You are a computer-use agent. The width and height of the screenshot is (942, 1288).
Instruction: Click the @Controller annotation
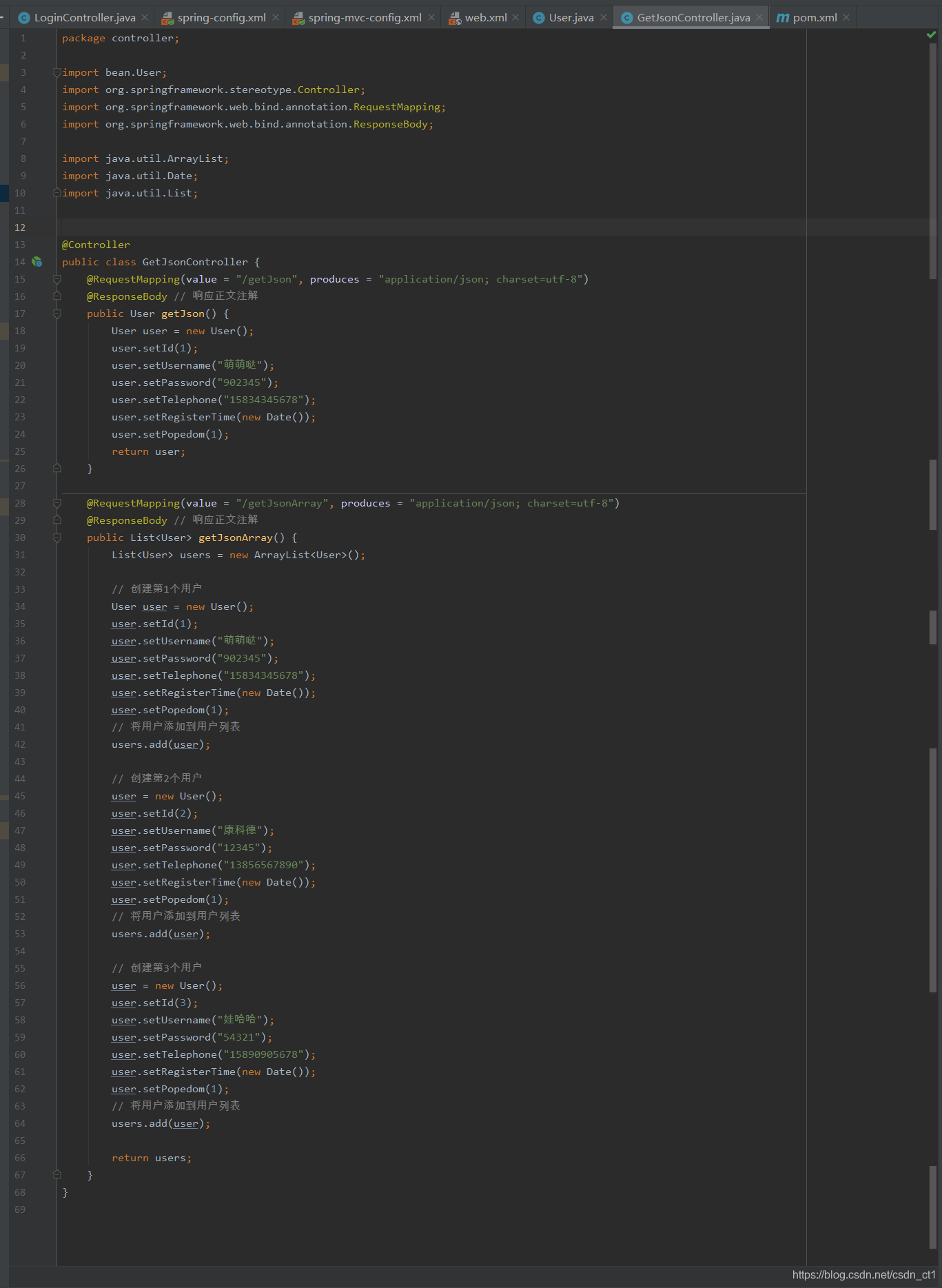96,245
